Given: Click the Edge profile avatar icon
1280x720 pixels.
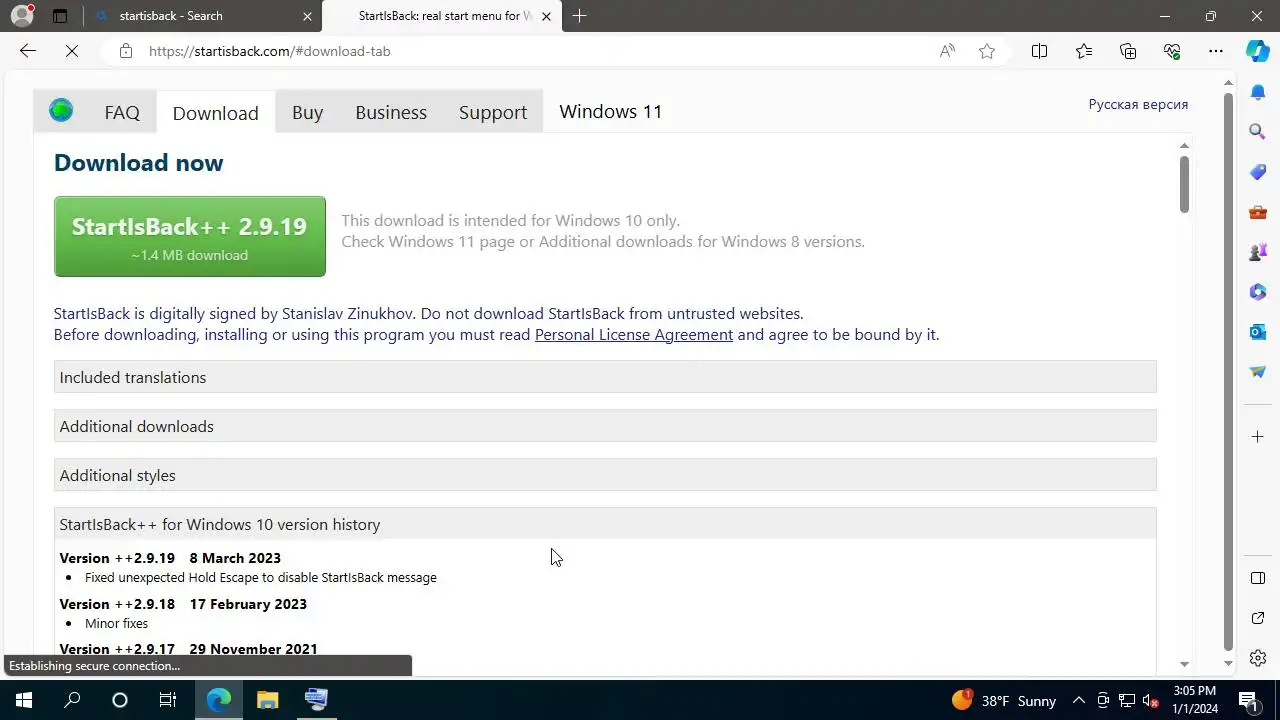Looking at the screenshot, I should point(21,16).
